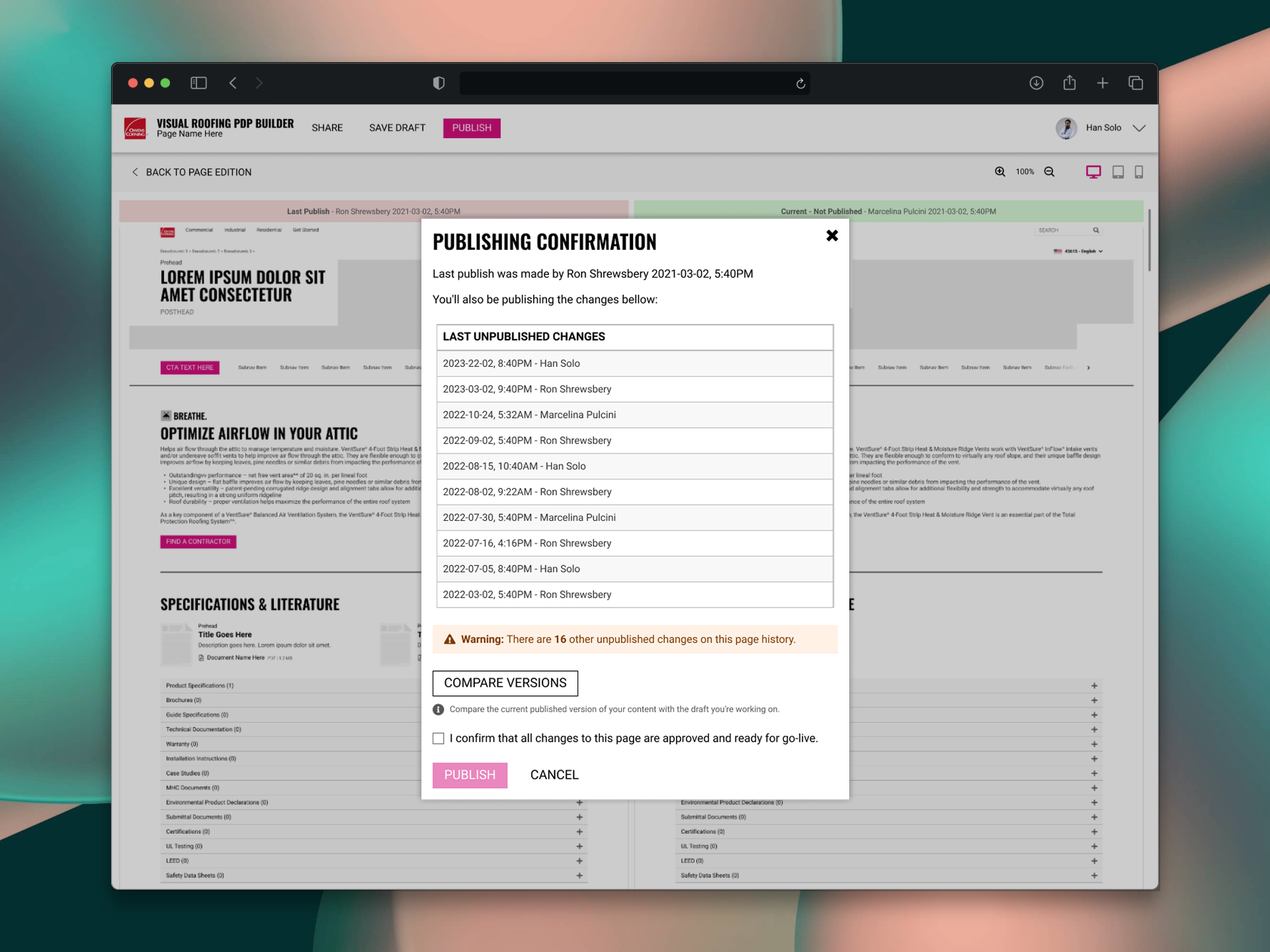Check the go-live approval confirmation checkbox
The image size is (1270, 952).
tap(438, 738)
